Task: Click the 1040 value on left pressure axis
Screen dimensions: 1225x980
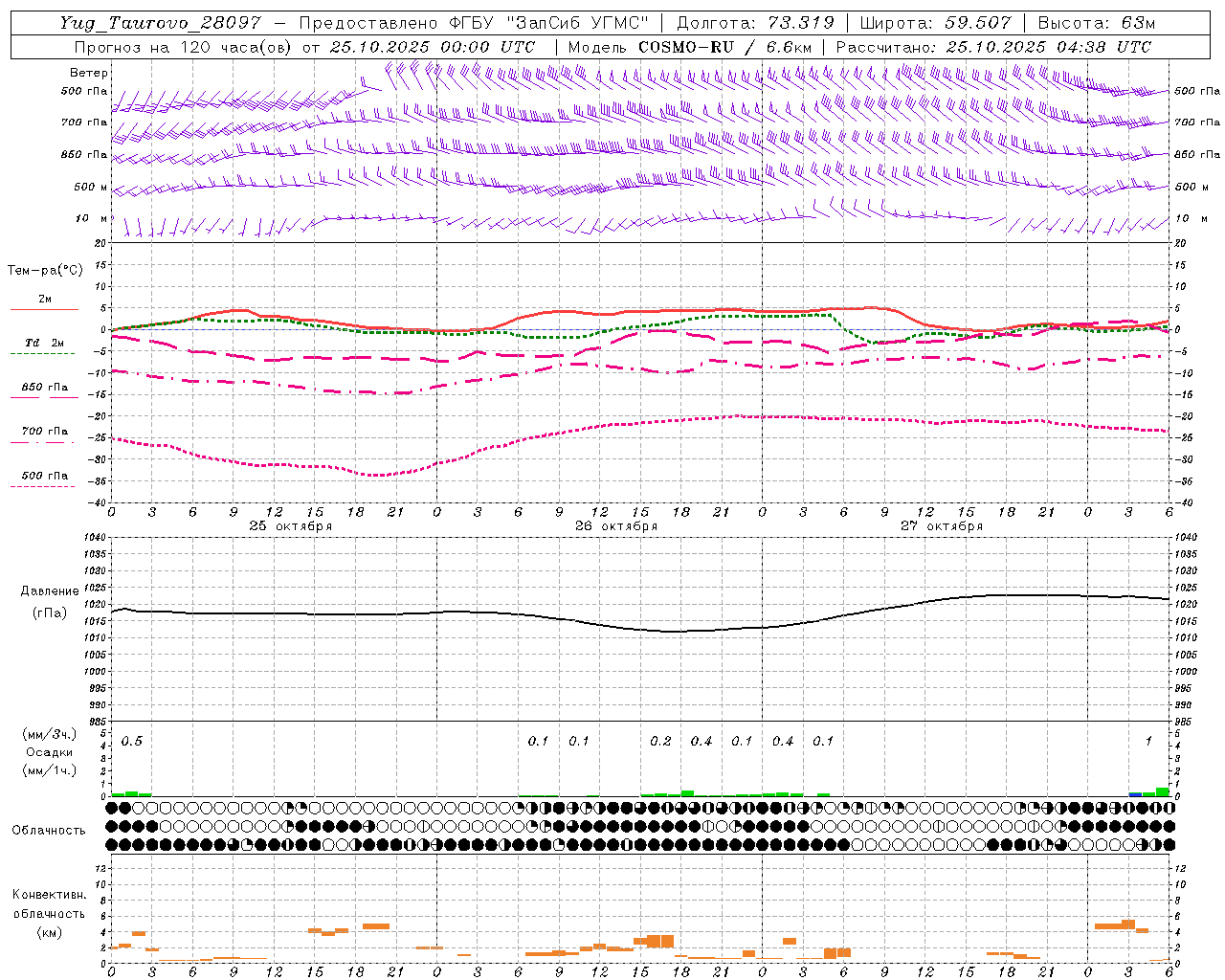Action: tap(94, 538)
